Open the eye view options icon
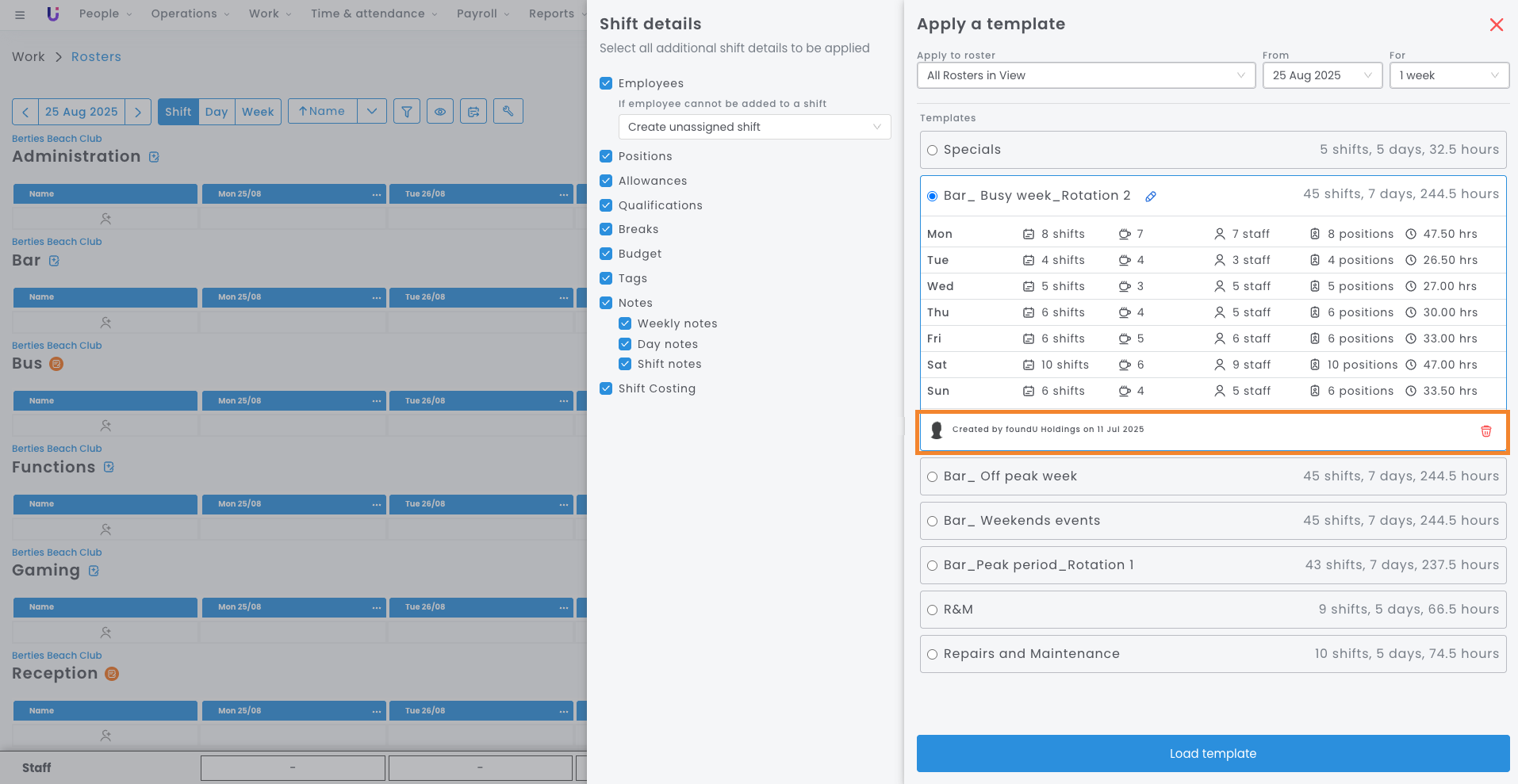 [x=439, y=112]
